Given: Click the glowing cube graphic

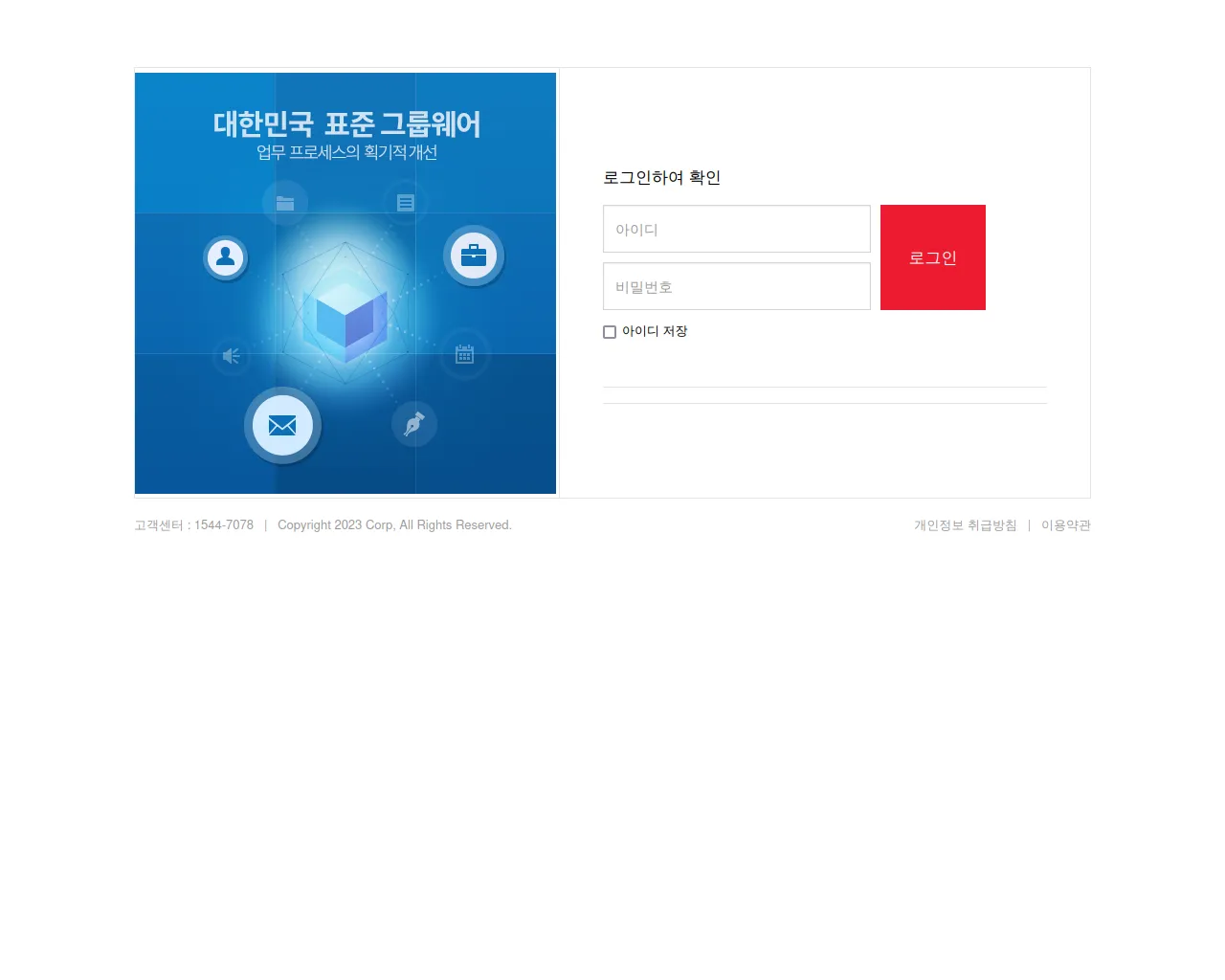Looking at the screenshot, I should (345, 321).
